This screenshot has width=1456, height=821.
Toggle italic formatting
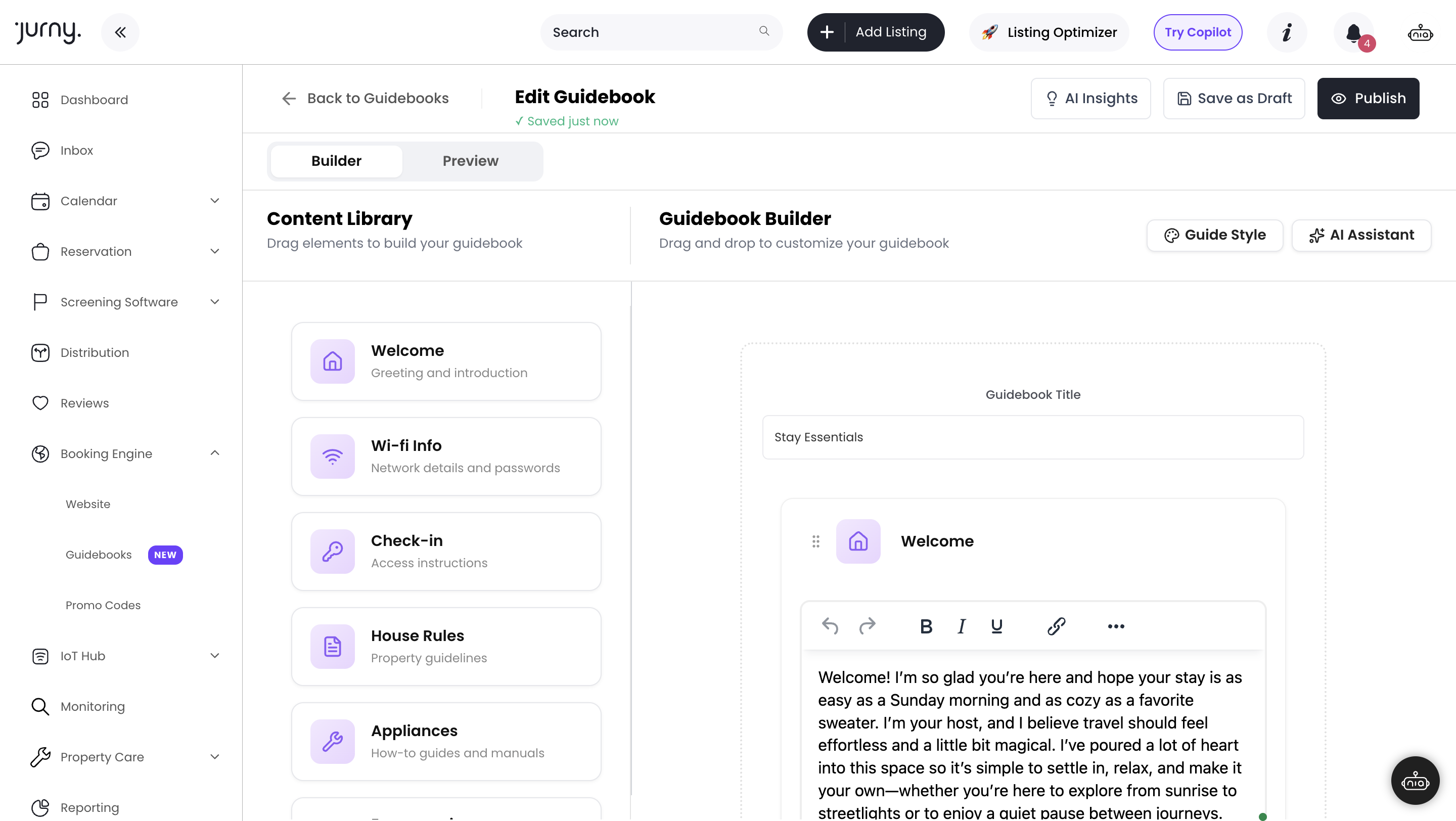961,625
